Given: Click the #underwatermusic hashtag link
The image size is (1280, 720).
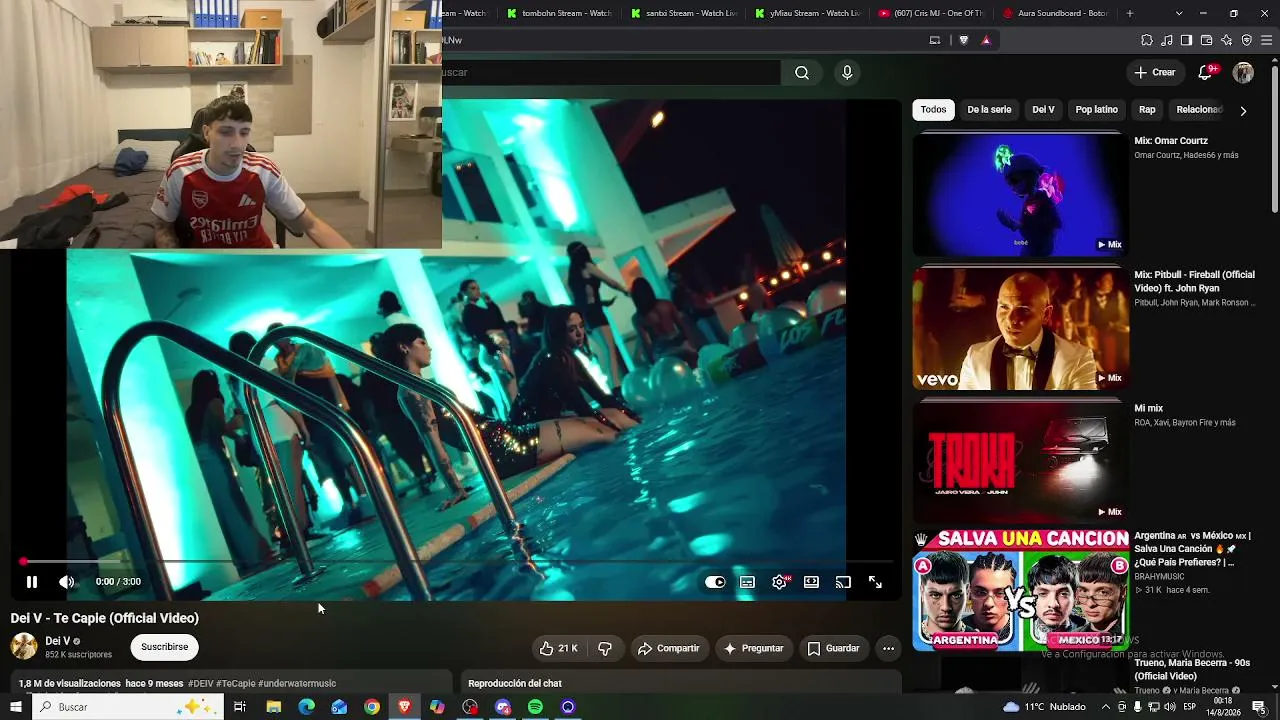Looking at the screenshot, I should click(x=297, y=684).
